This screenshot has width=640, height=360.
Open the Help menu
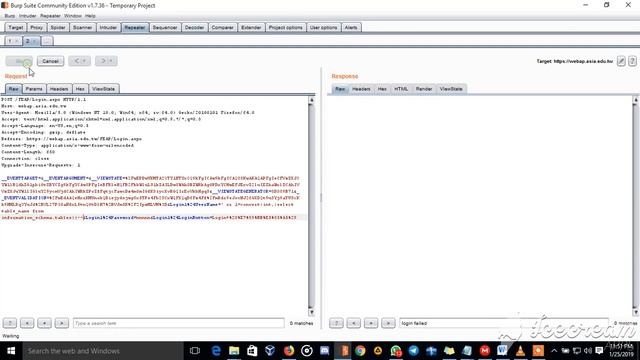[90, 16]
